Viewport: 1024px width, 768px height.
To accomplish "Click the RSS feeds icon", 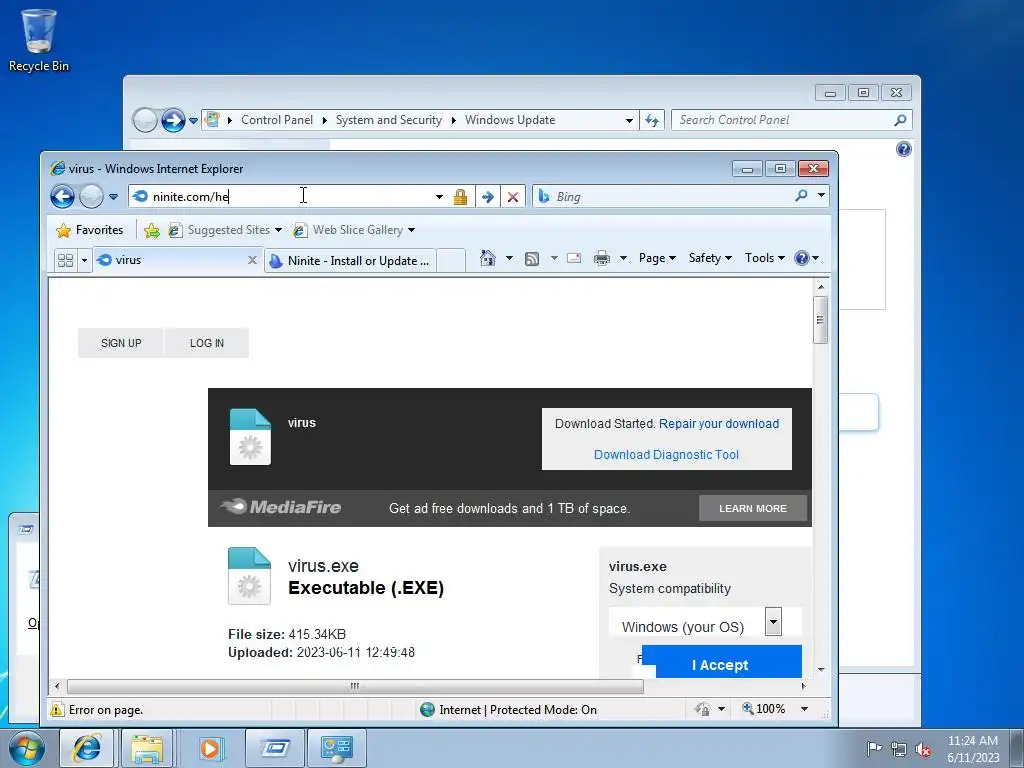I will [x=532, y=259].
